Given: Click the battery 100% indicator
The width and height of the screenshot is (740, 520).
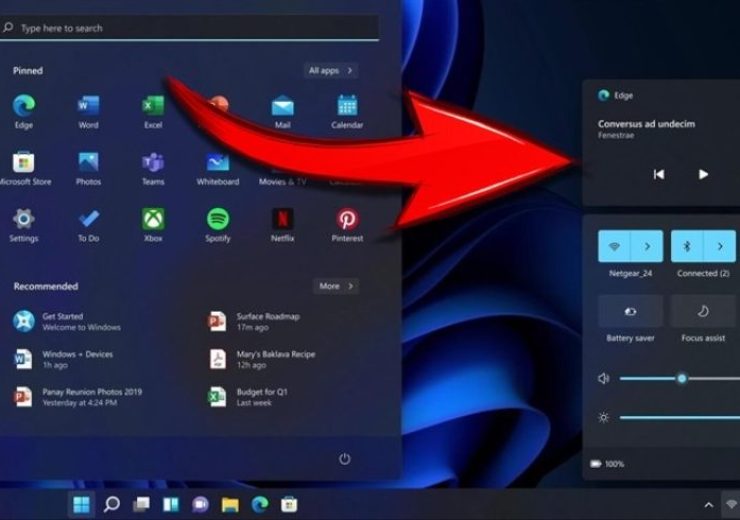Looking at the screenshot, I should 607,464.
